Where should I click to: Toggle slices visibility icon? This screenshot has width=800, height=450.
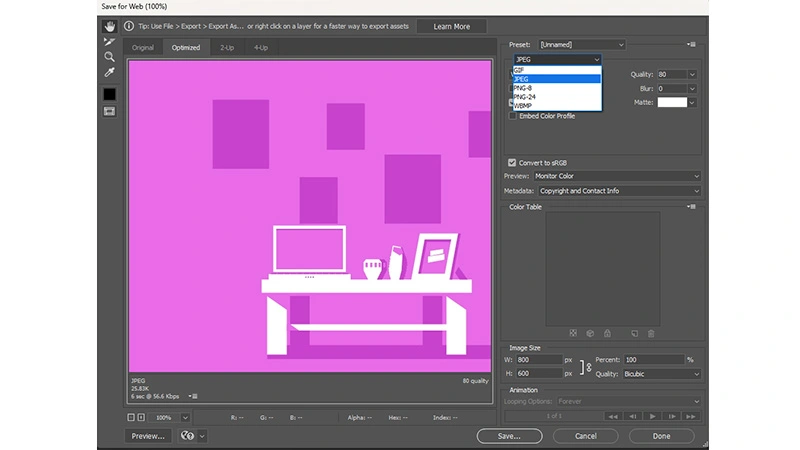pos(109,111)
